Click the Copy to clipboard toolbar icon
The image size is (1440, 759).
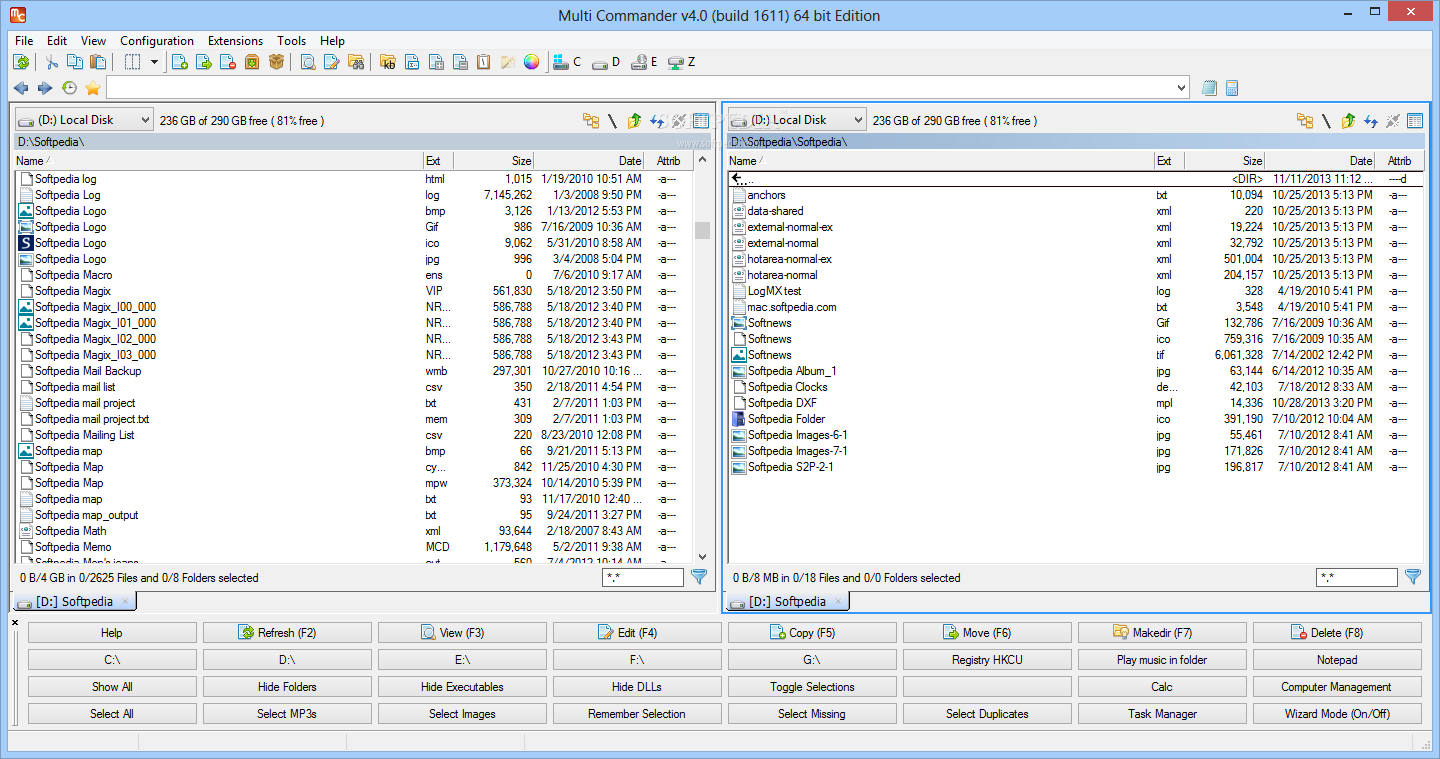75,62
